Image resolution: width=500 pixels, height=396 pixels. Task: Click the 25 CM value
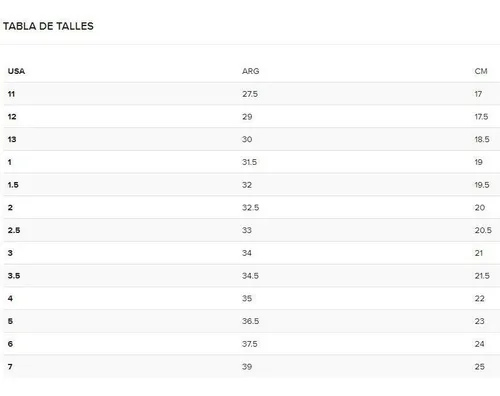point(480,367)
